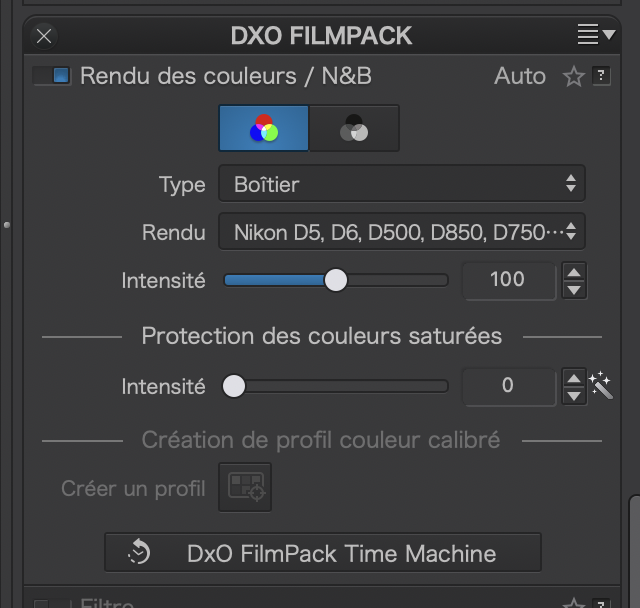Decrease rendering Intensité with down stepper arrow
640x608 pixels.
574,290
